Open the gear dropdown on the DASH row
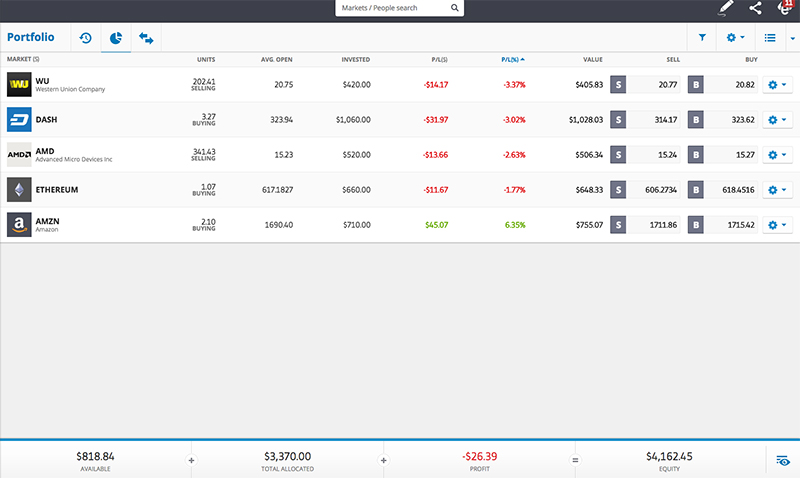The width and height of the screenshot is (800, 478). 777,120
